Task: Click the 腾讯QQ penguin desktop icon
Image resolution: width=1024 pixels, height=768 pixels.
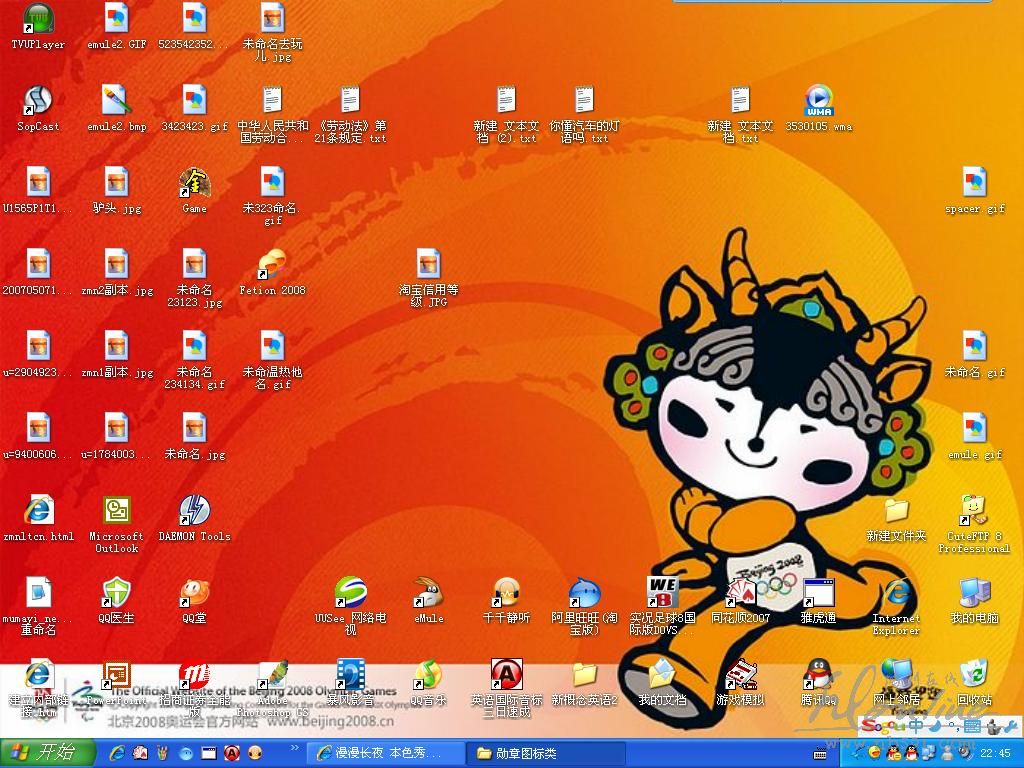Action: click(x=818, y=676)
